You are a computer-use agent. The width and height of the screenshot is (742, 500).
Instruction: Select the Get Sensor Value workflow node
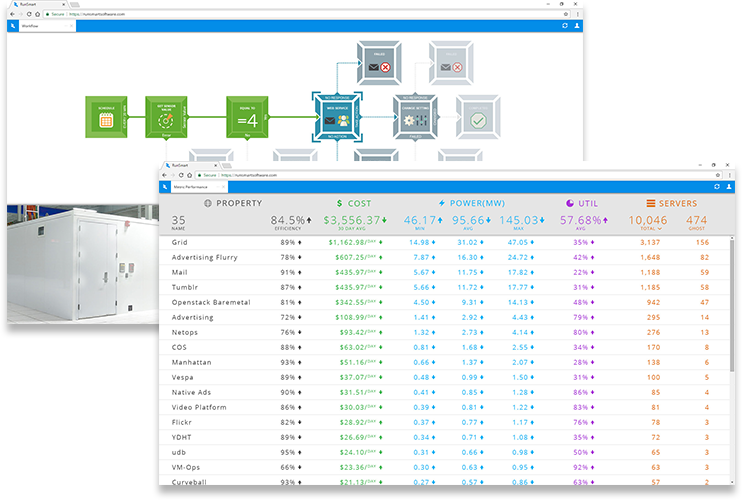pyautogui.click(x=166, y=117)
